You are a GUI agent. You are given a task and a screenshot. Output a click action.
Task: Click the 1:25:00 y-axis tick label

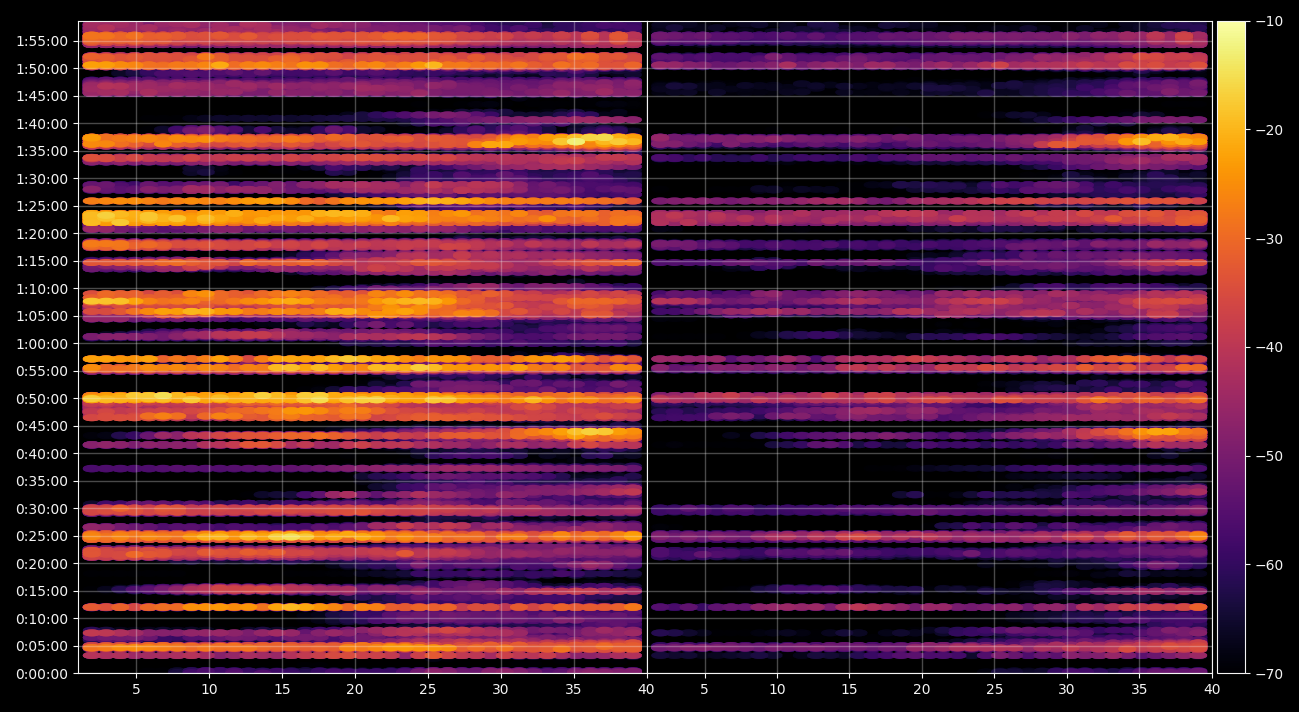(x=42, y=206)
